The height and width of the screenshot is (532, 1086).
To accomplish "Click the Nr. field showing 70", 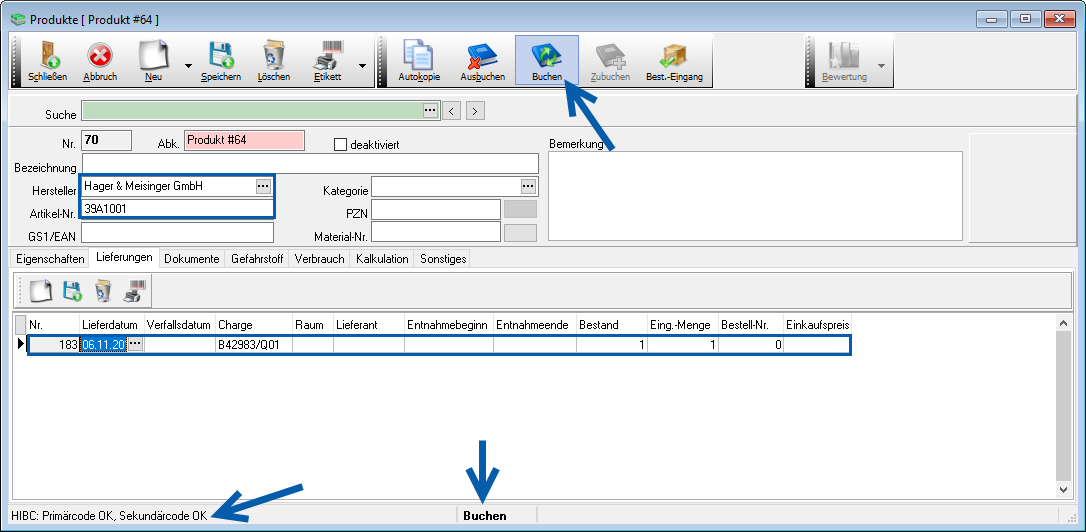I will click(x=107, y=141).
